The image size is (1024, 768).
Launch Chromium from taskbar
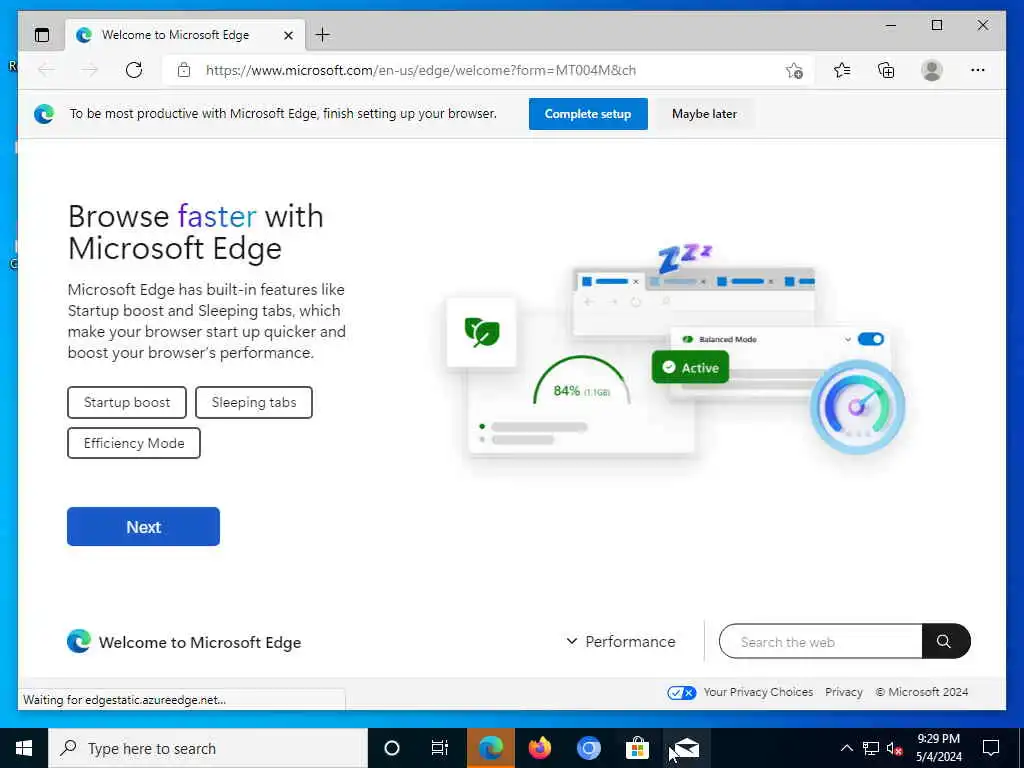click(x=588, y=748)
